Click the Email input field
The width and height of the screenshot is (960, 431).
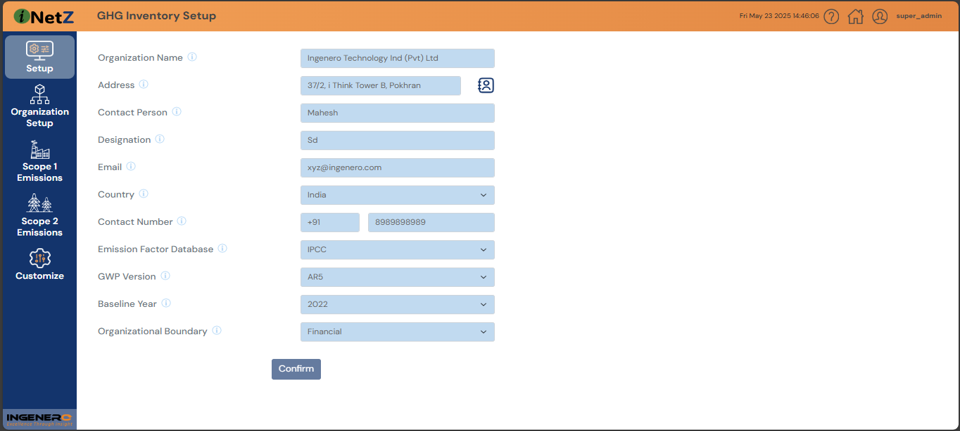click(397, 168)
